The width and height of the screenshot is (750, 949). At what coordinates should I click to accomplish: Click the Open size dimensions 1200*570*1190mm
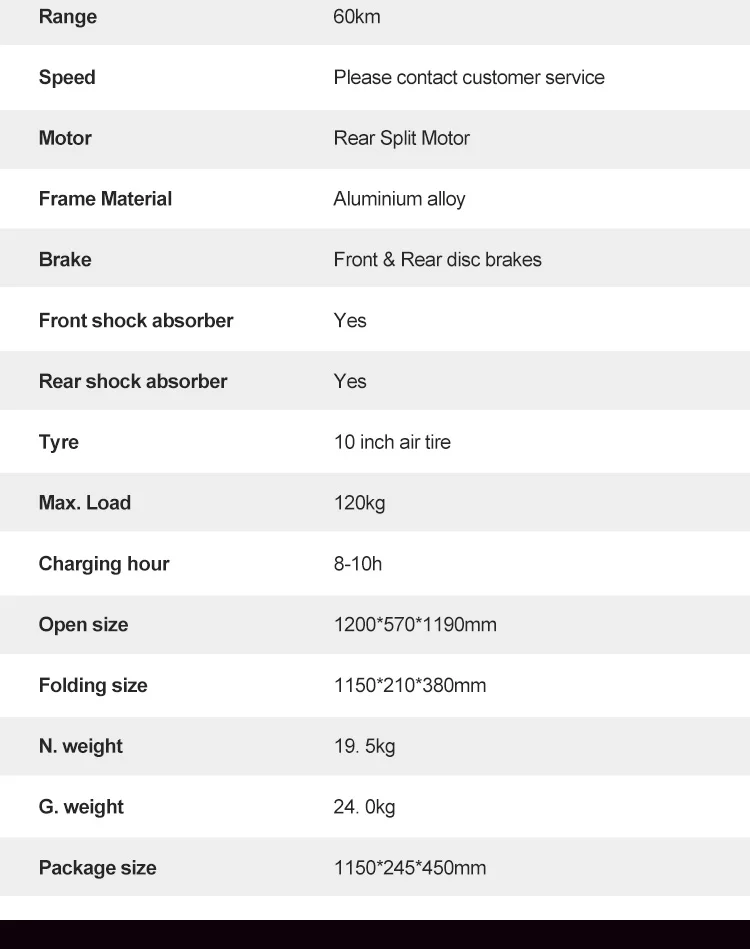click(415, 624)
